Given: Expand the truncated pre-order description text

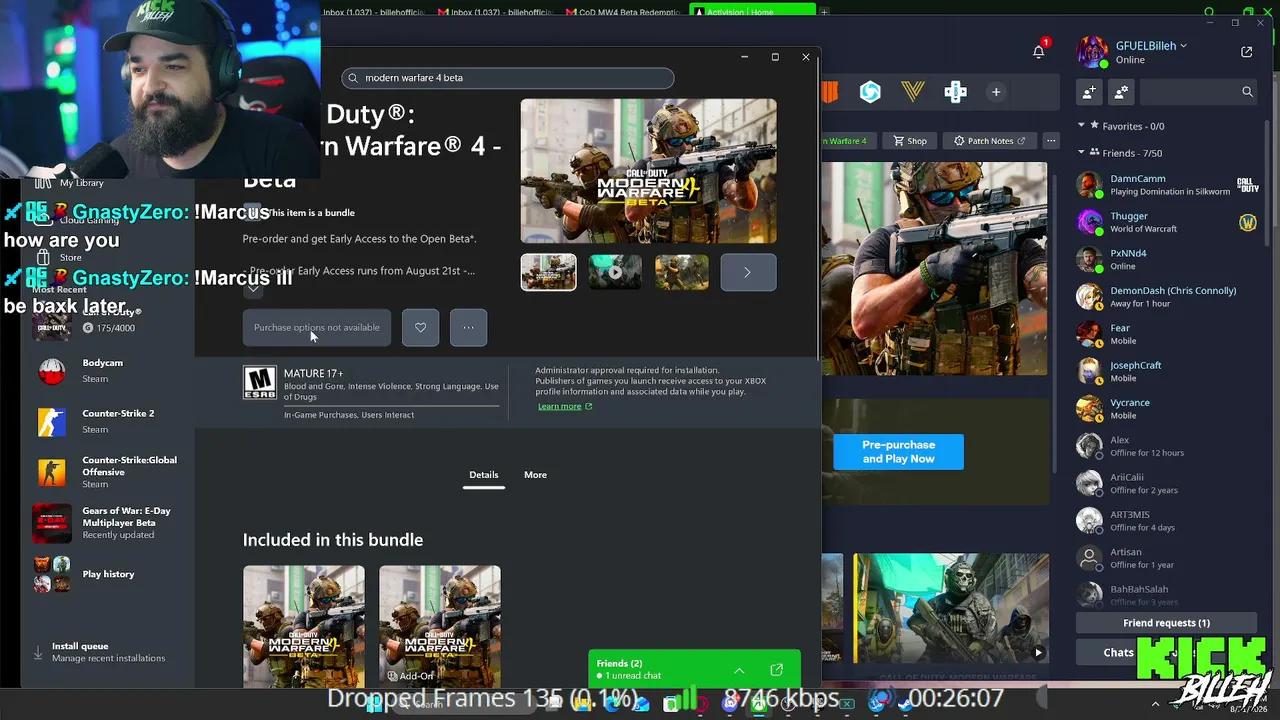Looking at the screenshot, I should pyautogui.click(x=253, y=290).
